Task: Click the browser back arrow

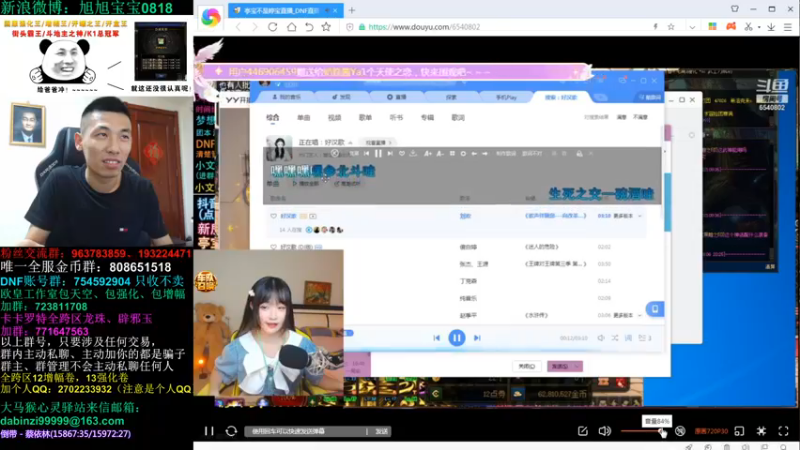Action: pos(238,27)
